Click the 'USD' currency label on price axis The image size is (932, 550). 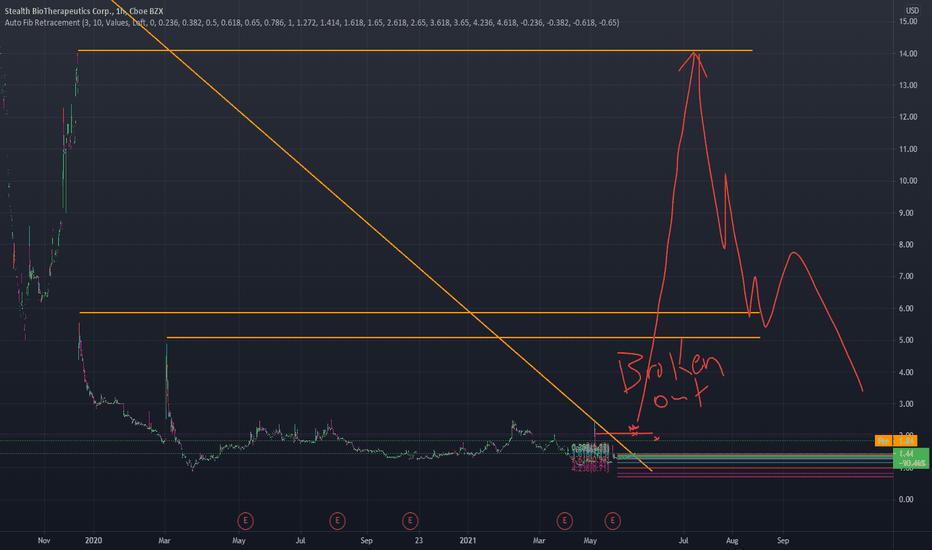coord(912,10)
